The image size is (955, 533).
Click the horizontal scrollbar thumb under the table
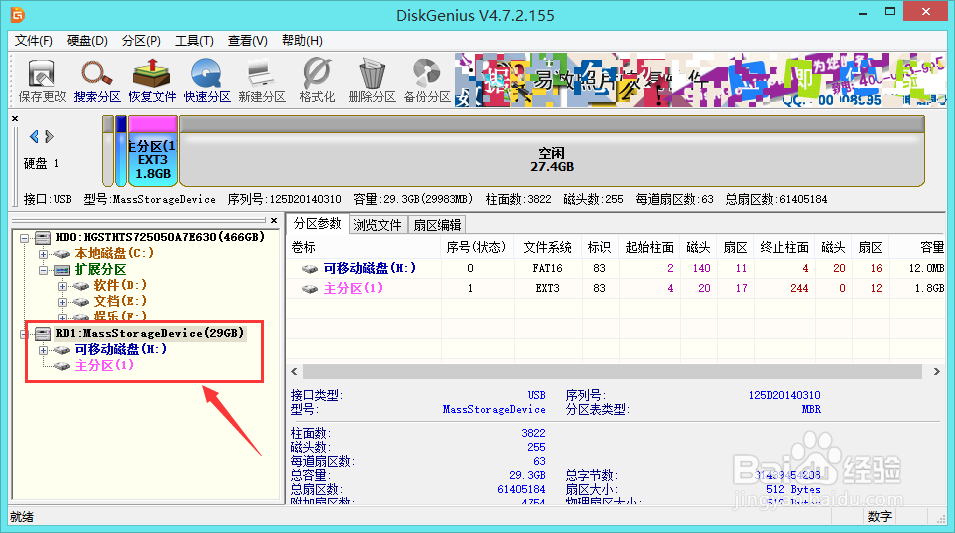(x=613, y=372)
